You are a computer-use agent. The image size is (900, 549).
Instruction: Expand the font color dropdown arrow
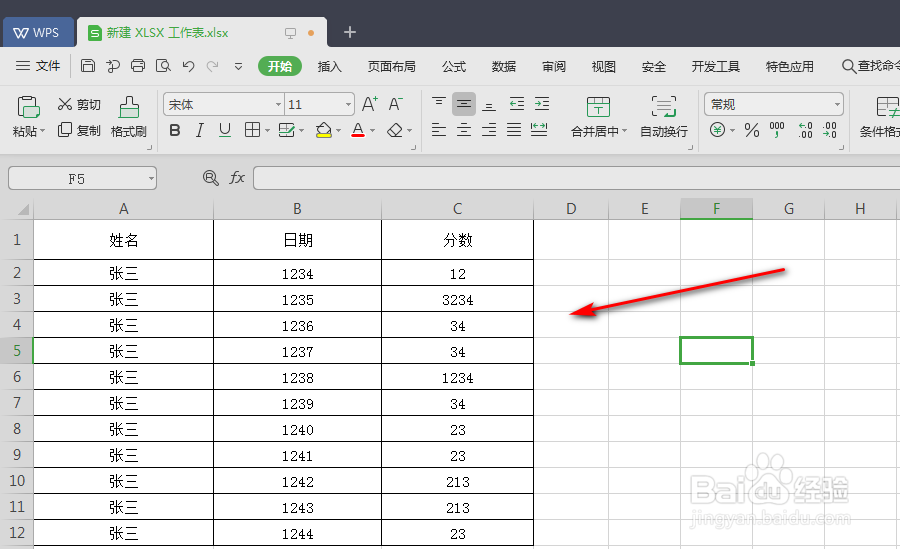373,131
